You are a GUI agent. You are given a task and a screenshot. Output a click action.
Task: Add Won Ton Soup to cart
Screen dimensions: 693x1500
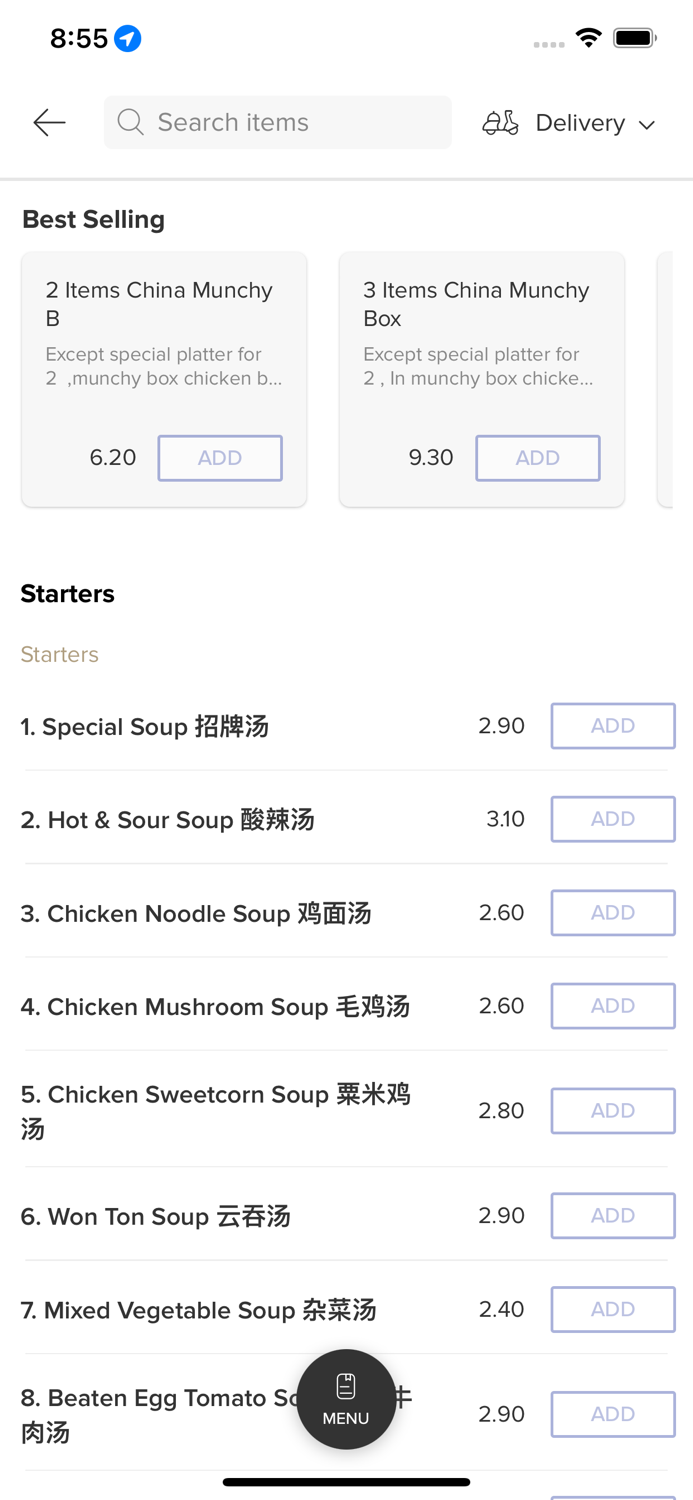click(613, 1215)
